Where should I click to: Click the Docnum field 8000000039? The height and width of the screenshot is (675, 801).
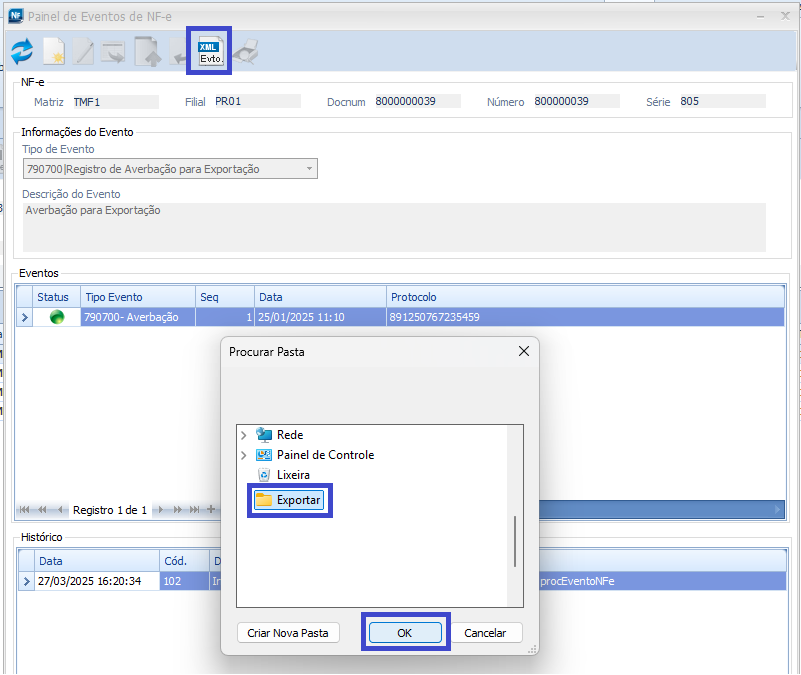pyautogui.click(x=417, y=101)
